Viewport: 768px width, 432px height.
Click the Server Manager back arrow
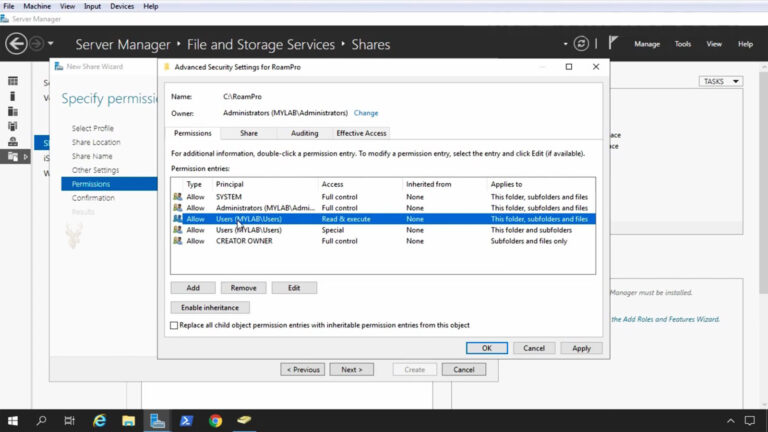pyautogui.click(x=16, y=44)
